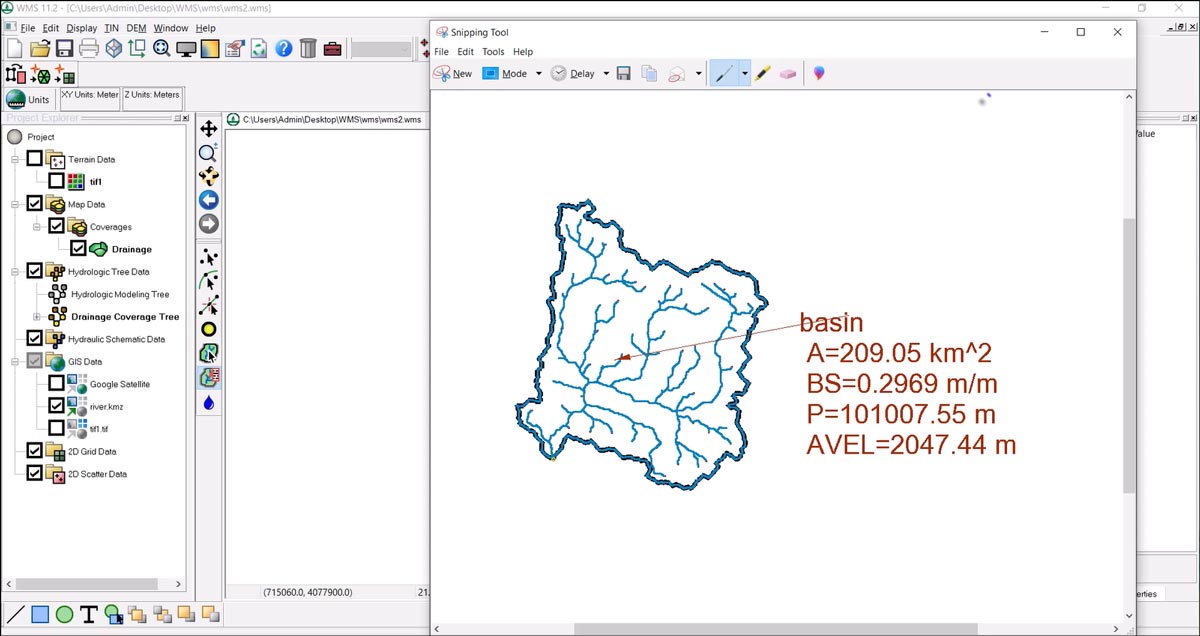Click the Snipping Tool vertical scrollbar
Viewport: 1200px width, 636px height.
tap(1129, 350)
